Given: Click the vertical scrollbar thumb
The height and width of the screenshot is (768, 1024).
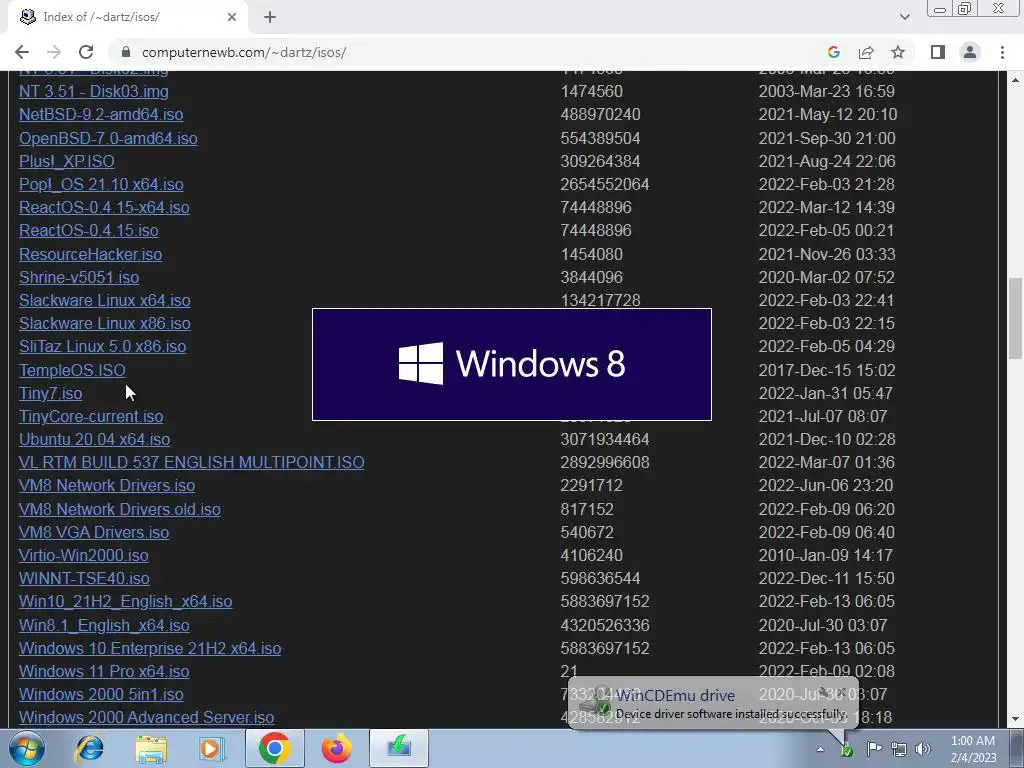Looking at the screenshot, I should [1015, 318].
